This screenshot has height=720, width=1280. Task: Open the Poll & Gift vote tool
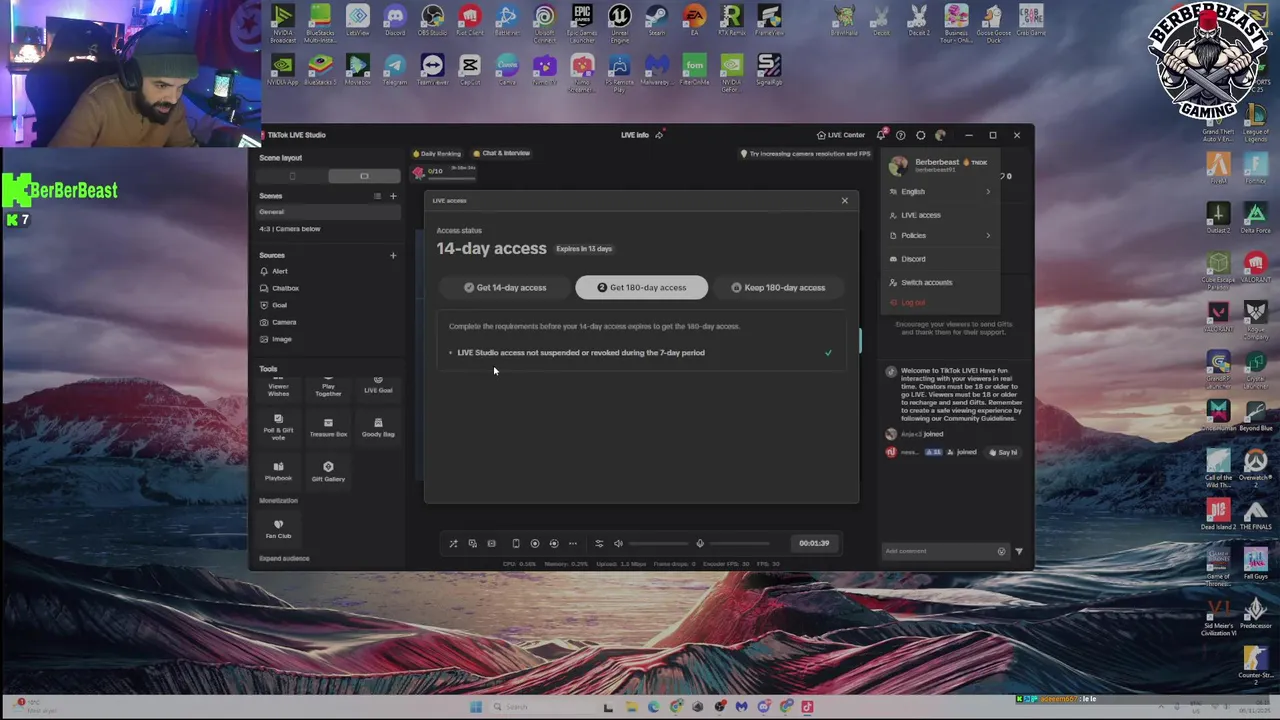(x=278, y=427)
